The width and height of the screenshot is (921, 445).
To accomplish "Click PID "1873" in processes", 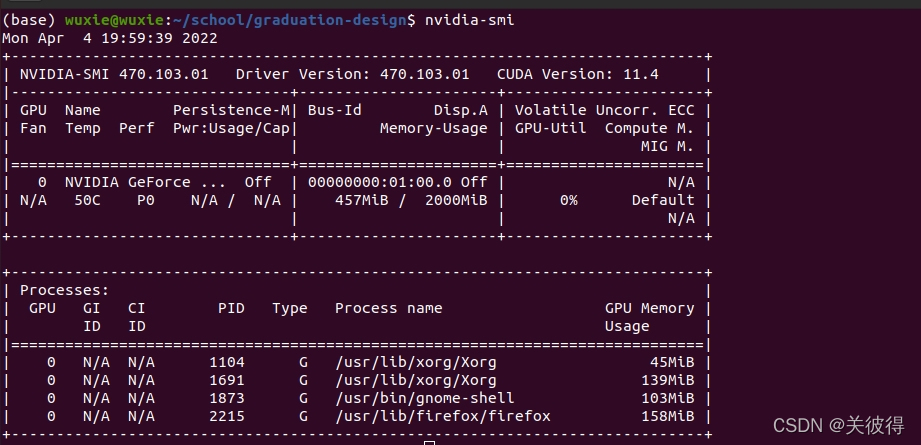I will pyautogui.click(x=227, y=399).
